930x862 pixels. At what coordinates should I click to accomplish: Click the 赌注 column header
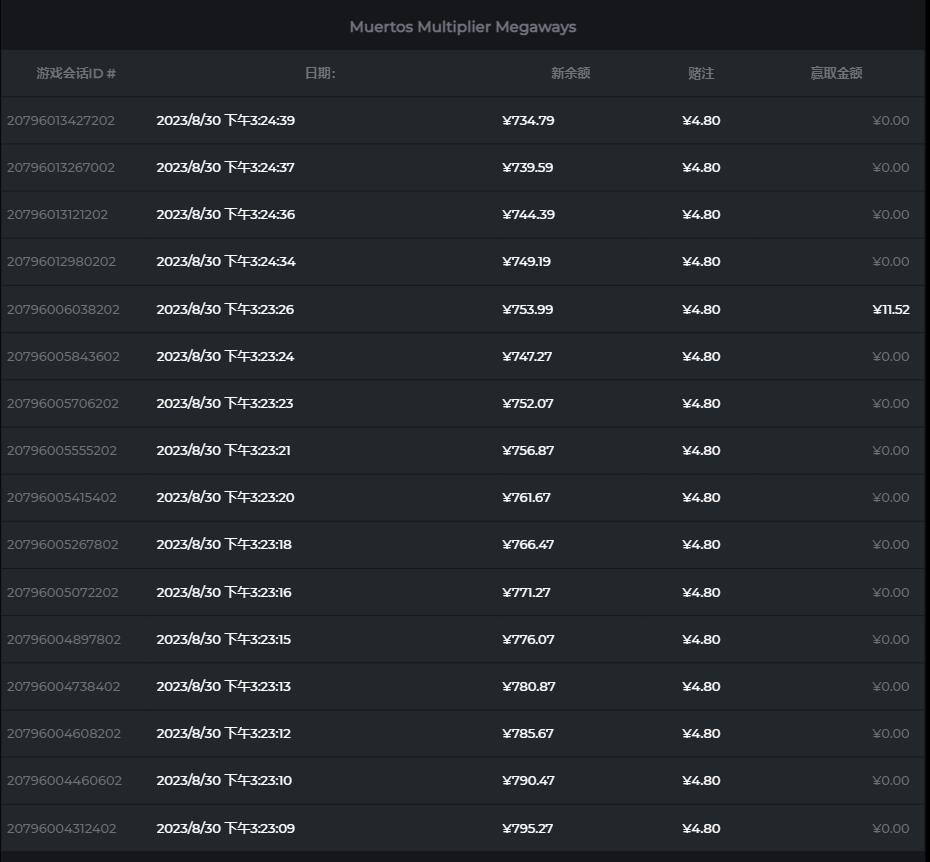tap(701, 73)
